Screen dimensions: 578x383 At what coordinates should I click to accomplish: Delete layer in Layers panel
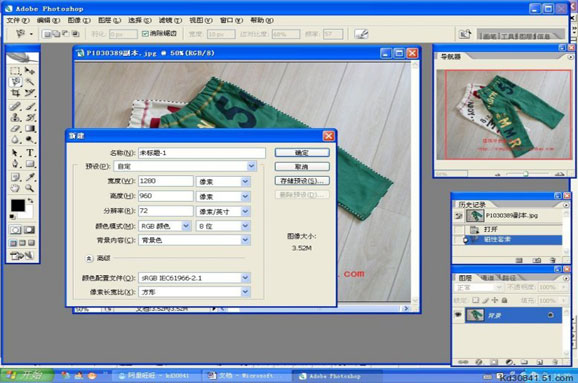555,362
